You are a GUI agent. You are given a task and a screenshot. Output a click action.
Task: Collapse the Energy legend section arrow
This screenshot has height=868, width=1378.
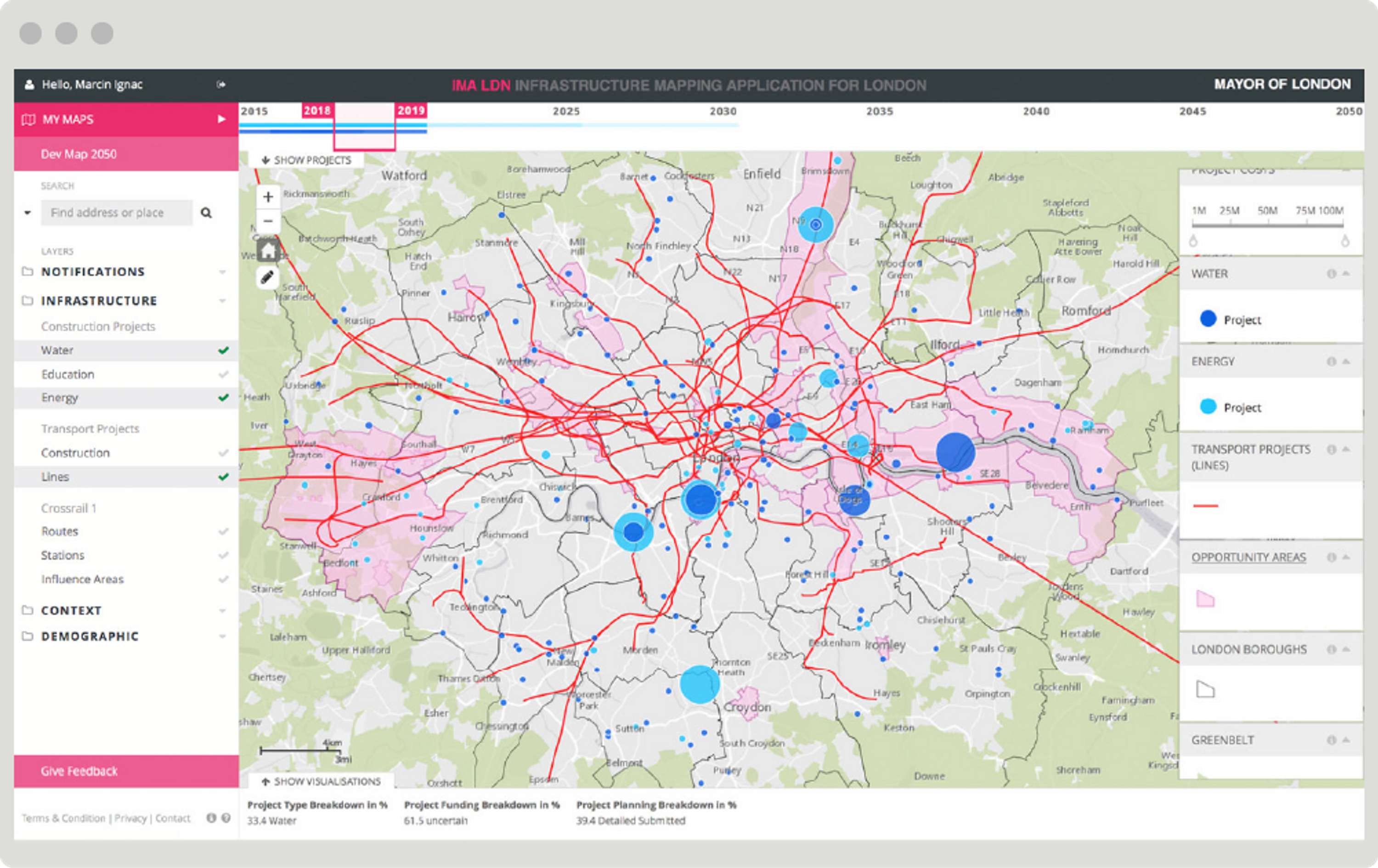1346,361
